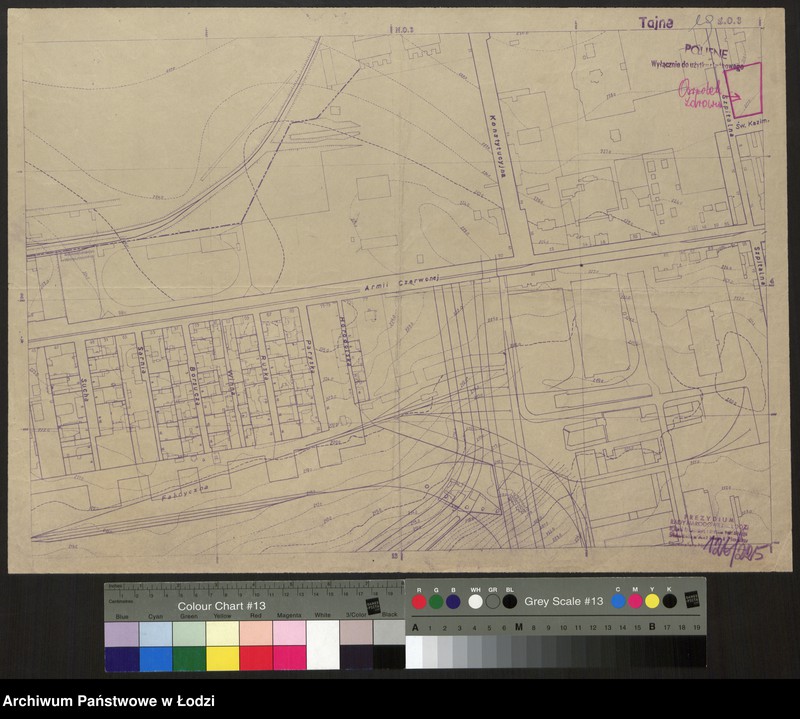
Task: Select the yellow circle labeled Y
Action: (x=652, y=601)
